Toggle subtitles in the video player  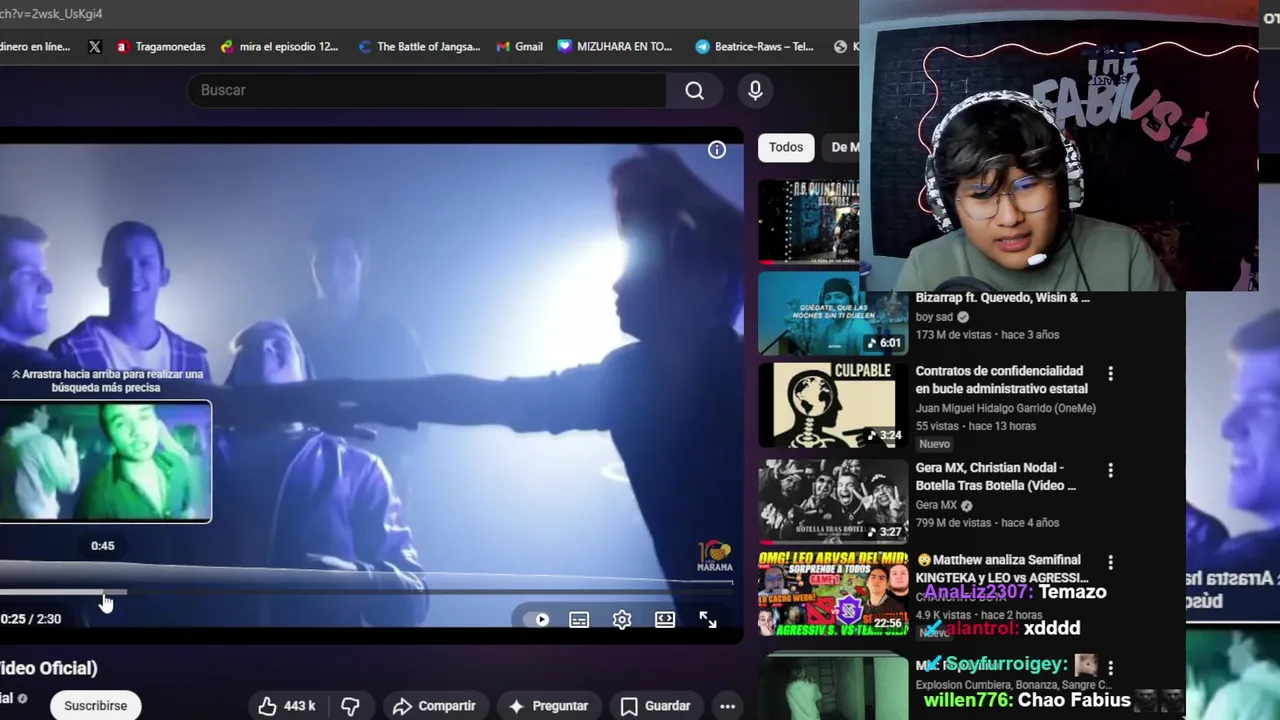[x=579, y=619]
